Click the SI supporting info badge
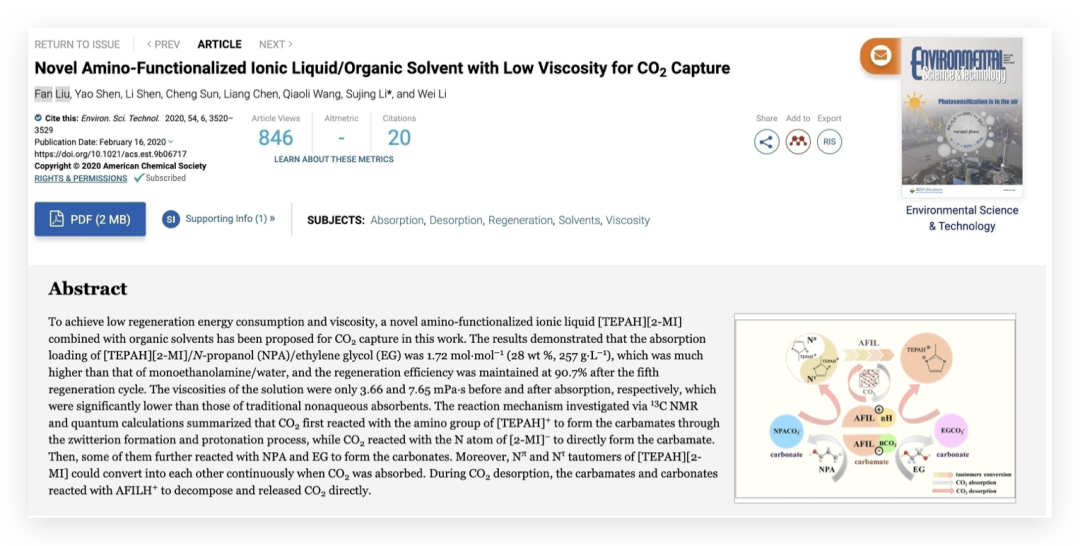 pos(171,219)
